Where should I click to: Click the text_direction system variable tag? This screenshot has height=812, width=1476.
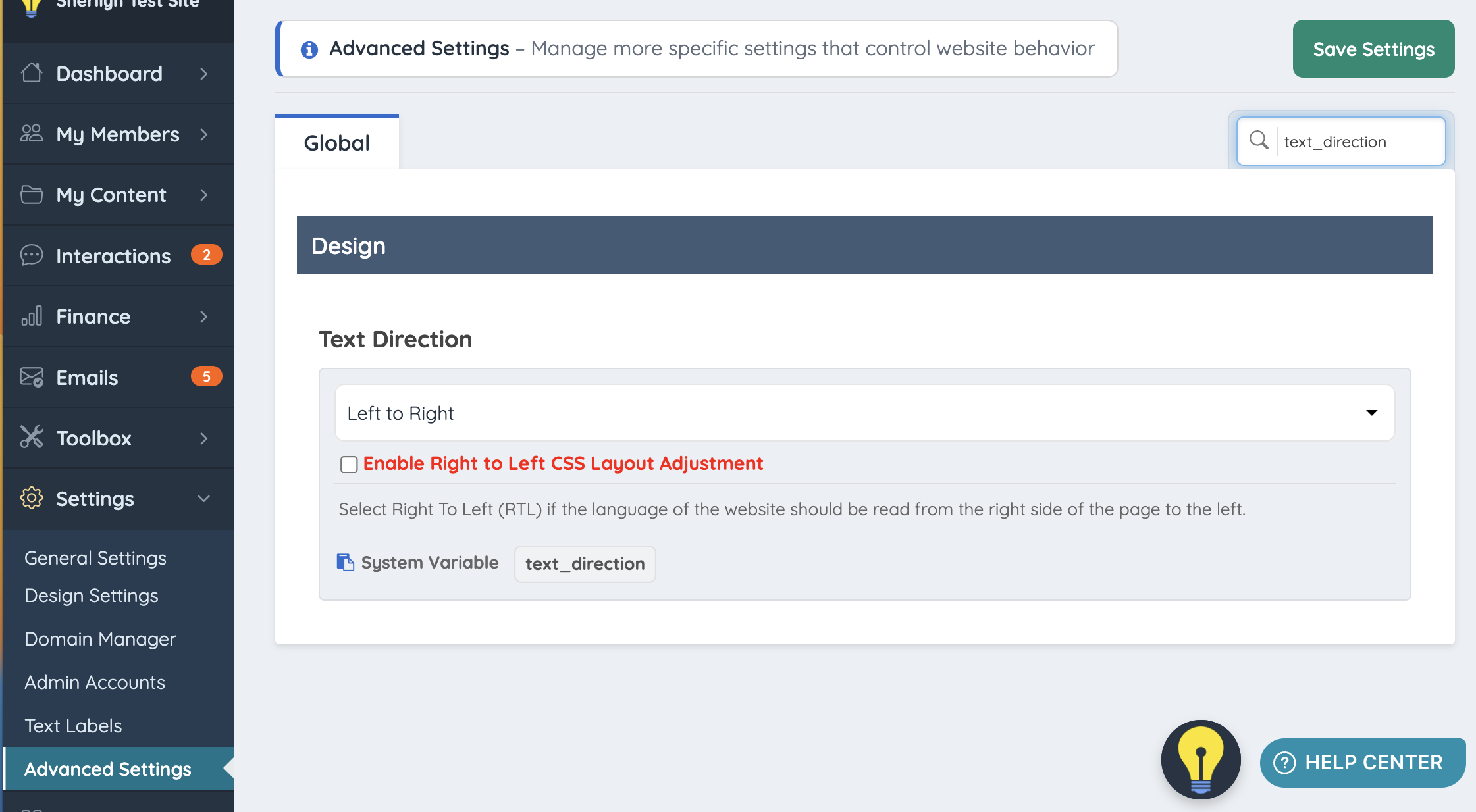pos(585,564)
